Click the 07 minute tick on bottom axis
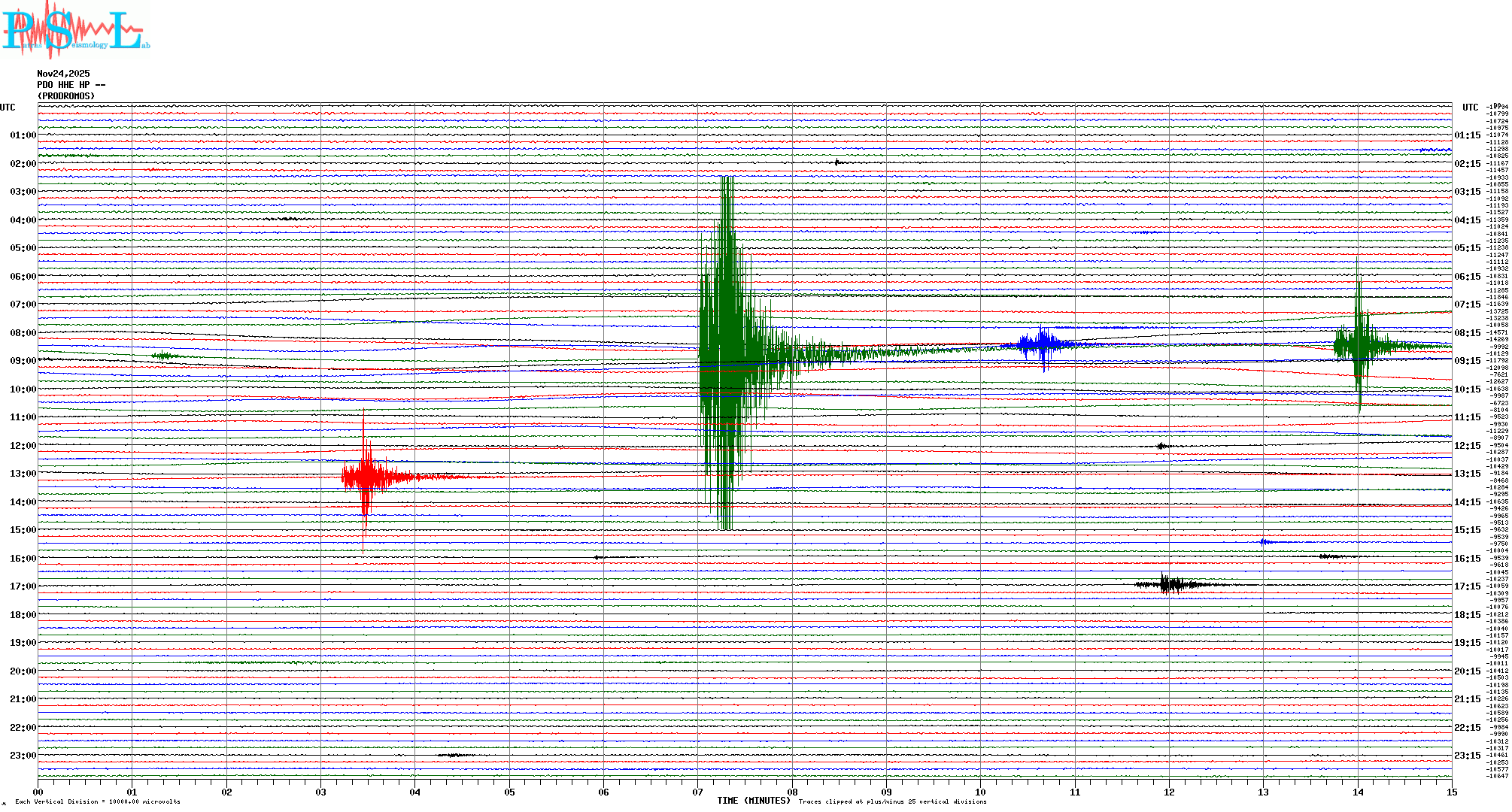Viewport: 1512px width, 812px height. pyautogui.click(x=697, y=792)
